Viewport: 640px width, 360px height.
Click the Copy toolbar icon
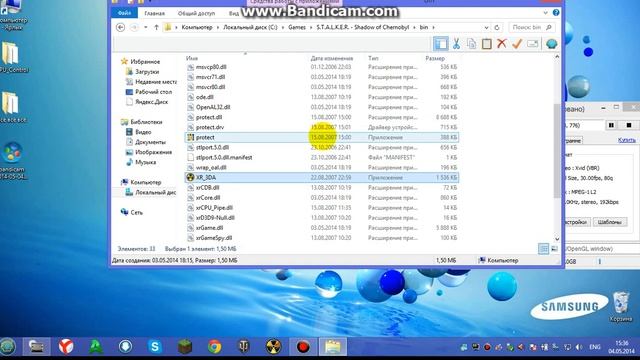point(471,44)
